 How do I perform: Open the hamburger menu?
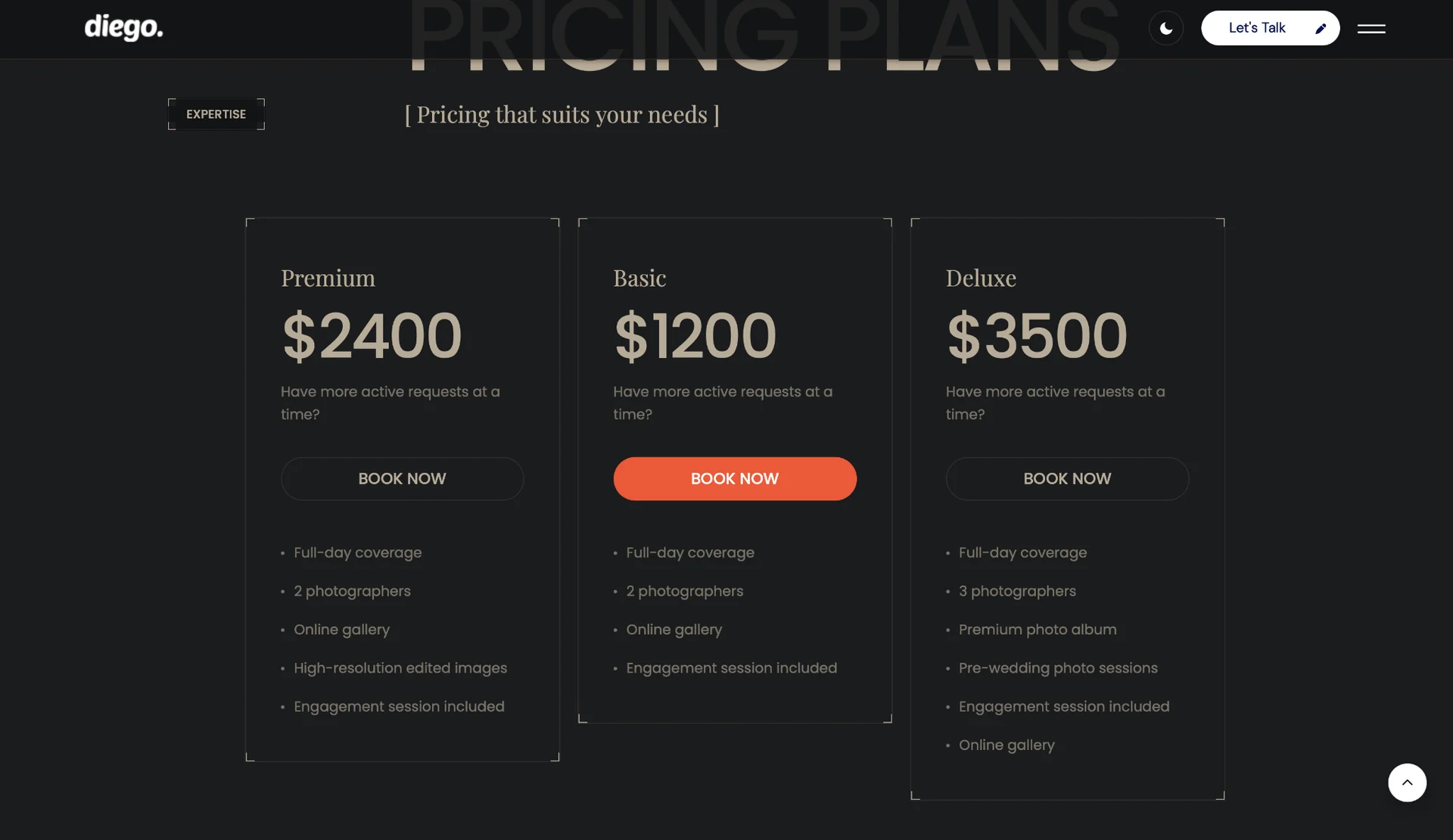[1371, 29]
